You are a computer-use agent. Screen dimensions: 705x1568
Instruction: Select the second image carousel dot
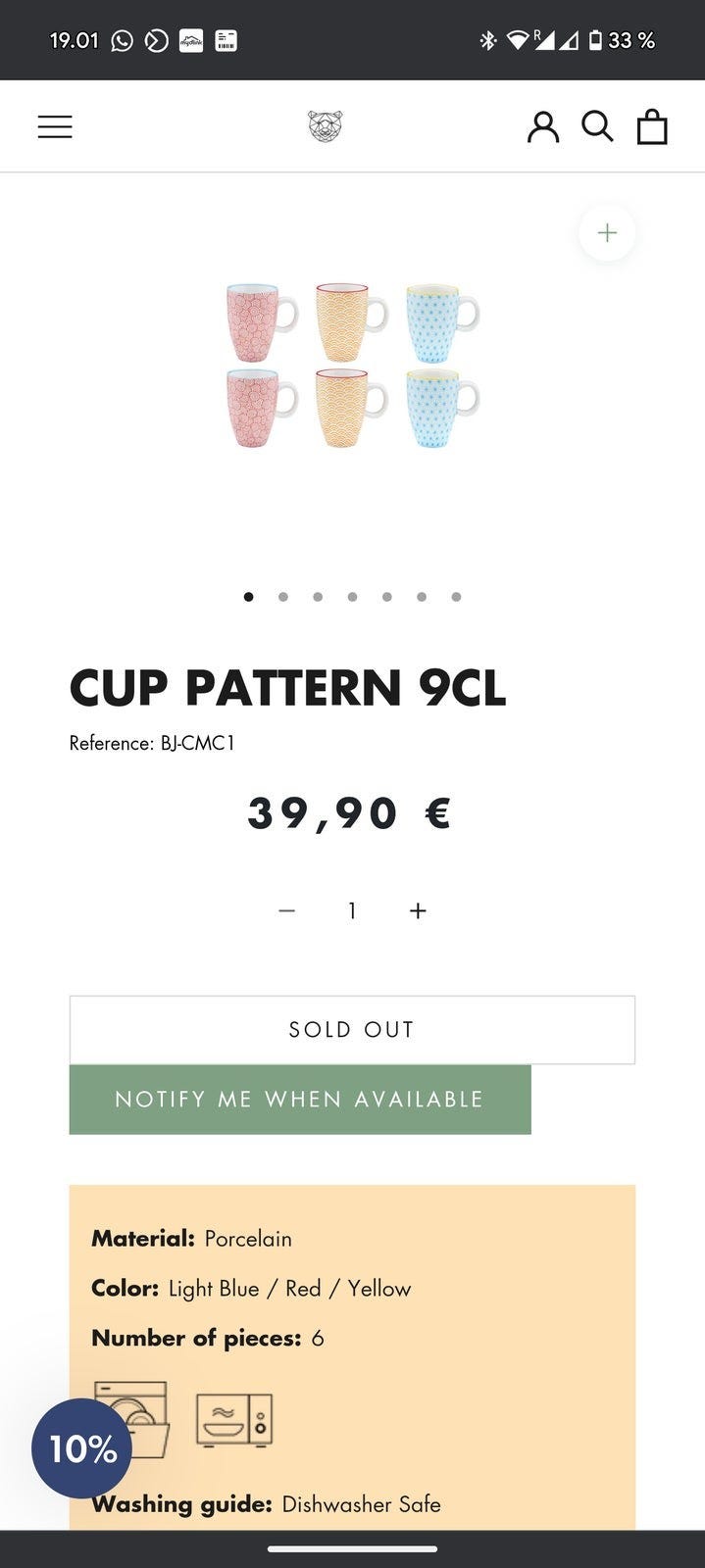(x=283, y=596)
